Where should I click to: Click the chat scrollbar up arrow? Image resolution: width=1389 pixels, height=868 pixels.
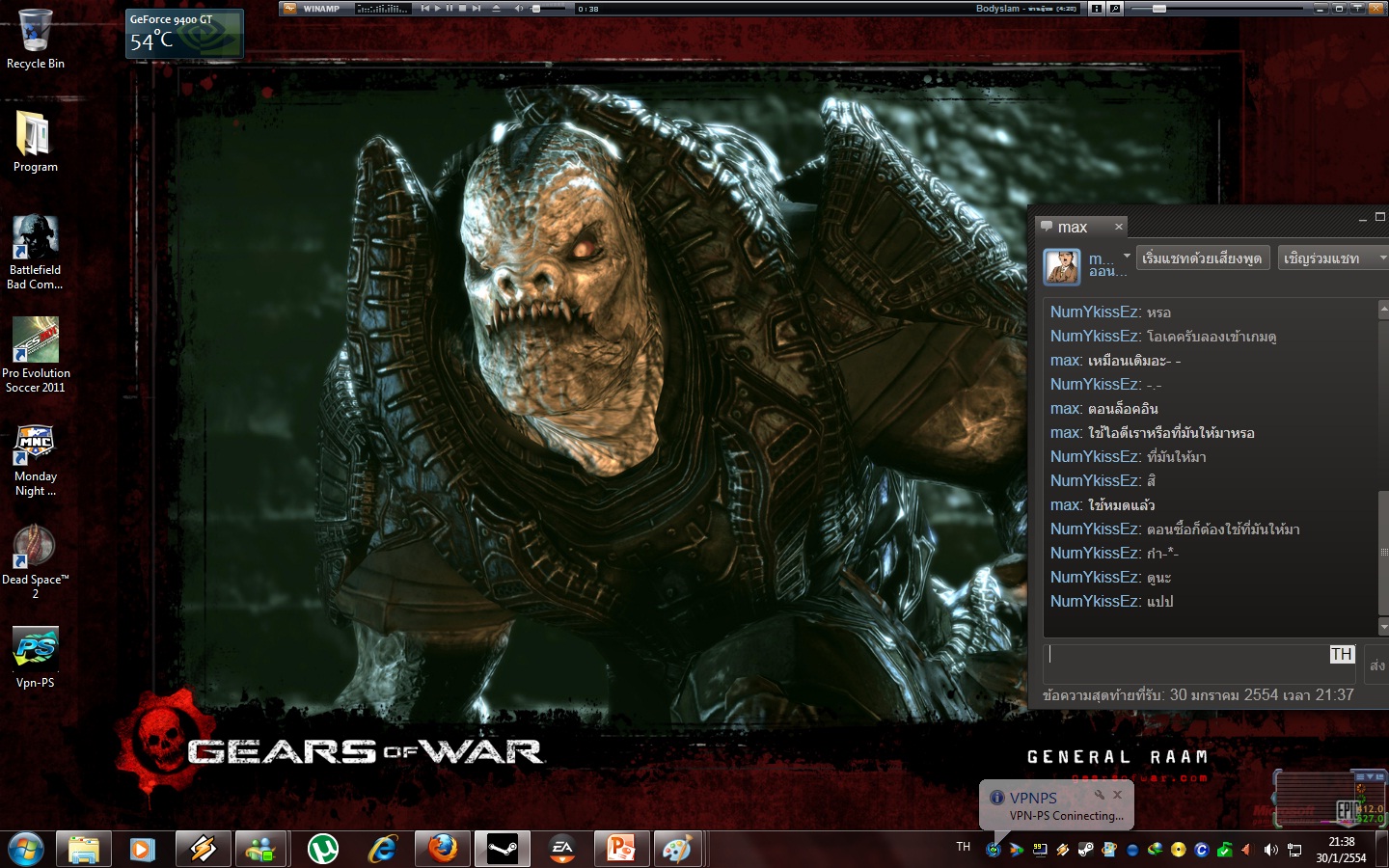click(1383, 310)
